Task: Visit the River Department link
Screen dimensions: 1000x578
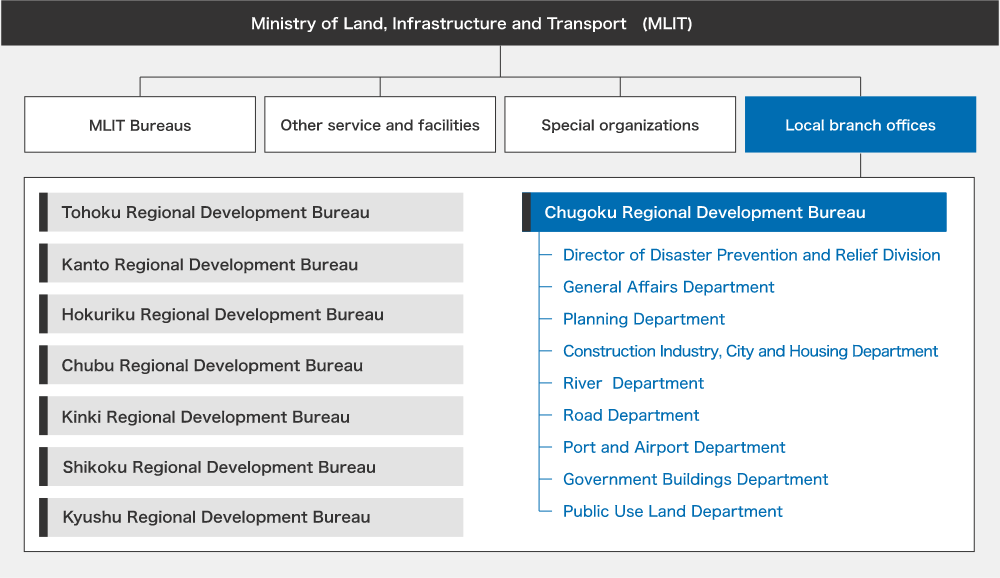Action: pos(633,383)
